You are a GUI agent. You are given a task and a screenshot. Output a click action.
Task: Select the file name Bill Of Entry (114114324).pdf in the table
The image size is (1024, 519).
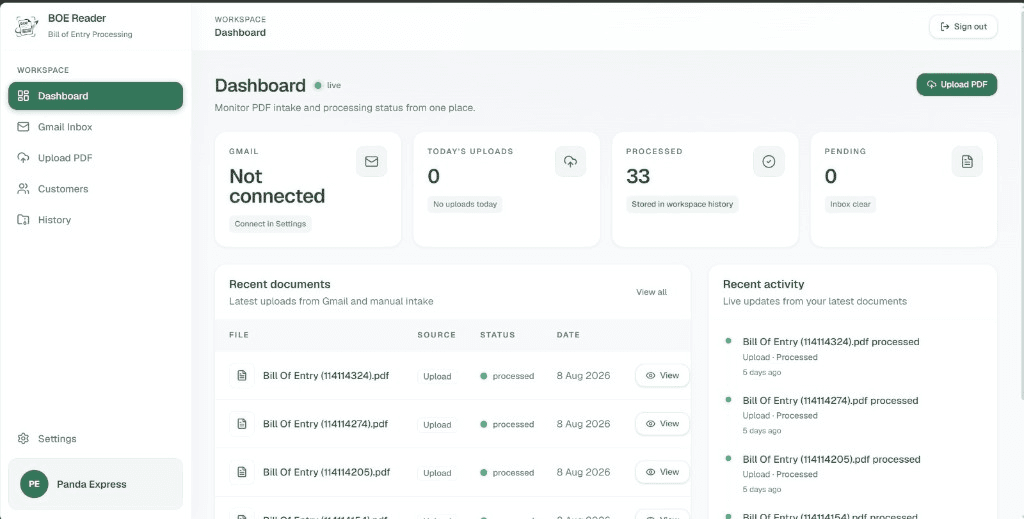coord(326,375)
